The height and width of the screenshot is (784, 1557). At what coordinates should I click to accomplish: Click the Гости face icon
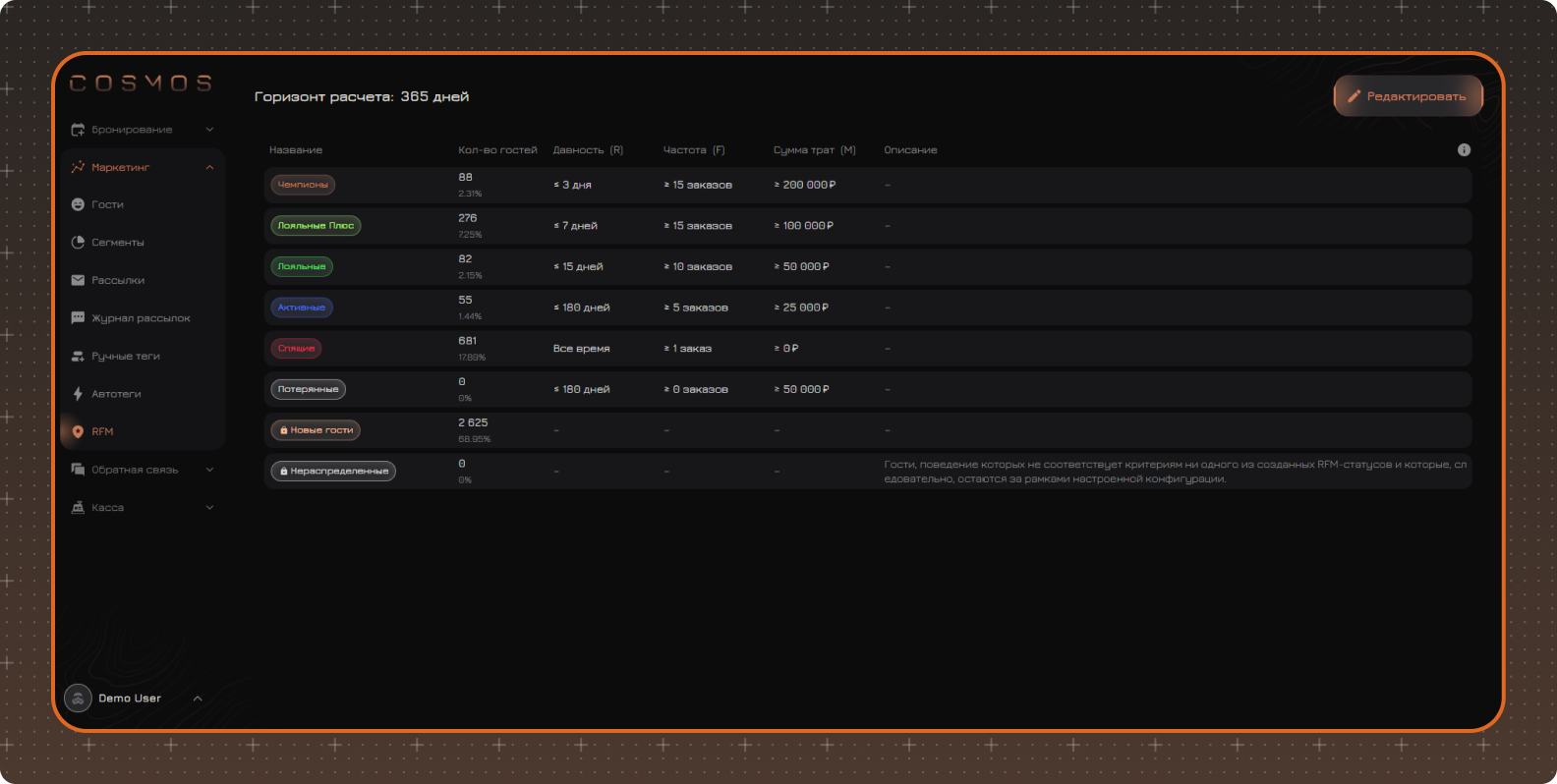78,204
